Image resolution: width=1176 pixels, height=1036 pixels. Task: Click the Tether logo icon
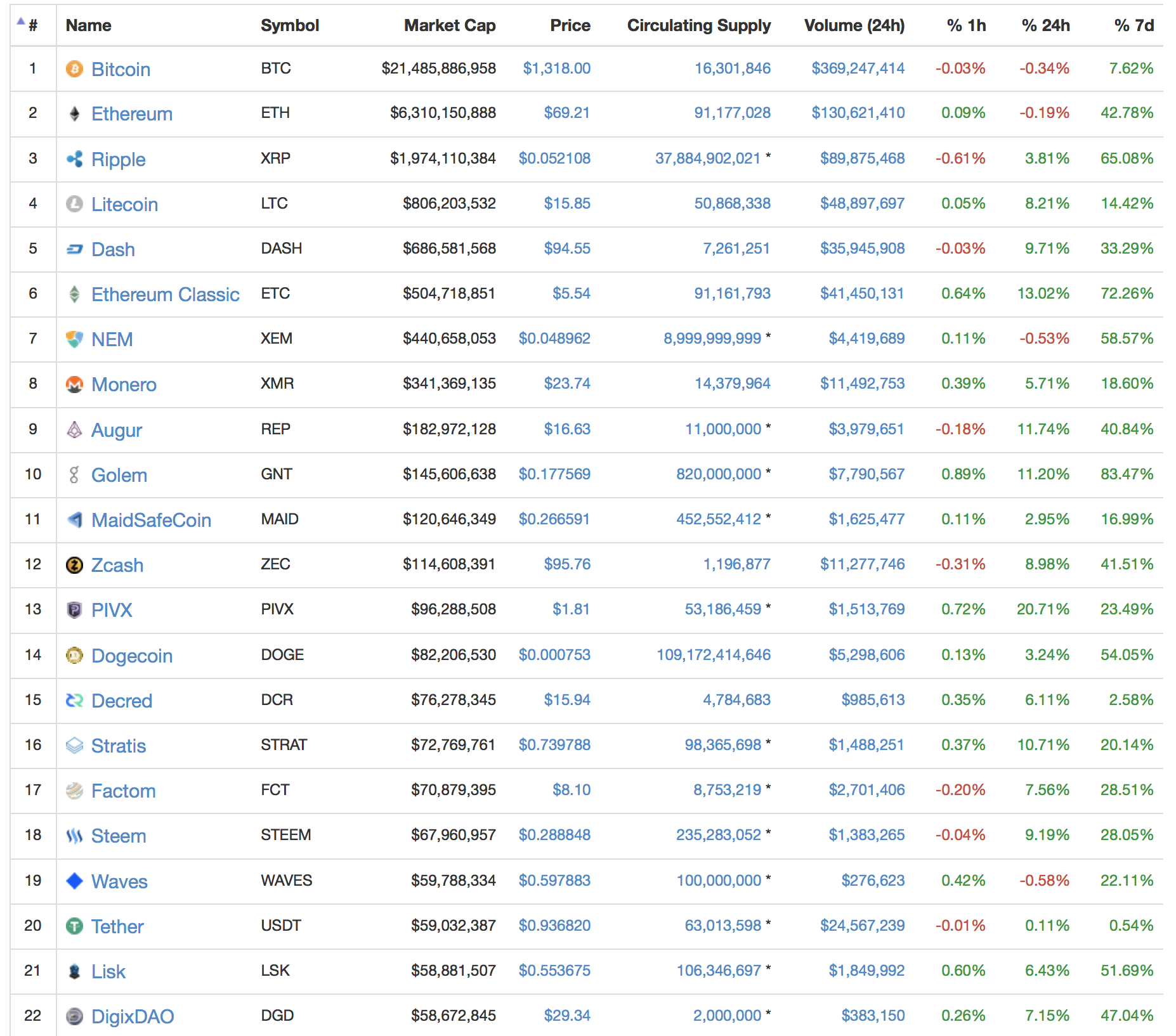coord(74,926)
